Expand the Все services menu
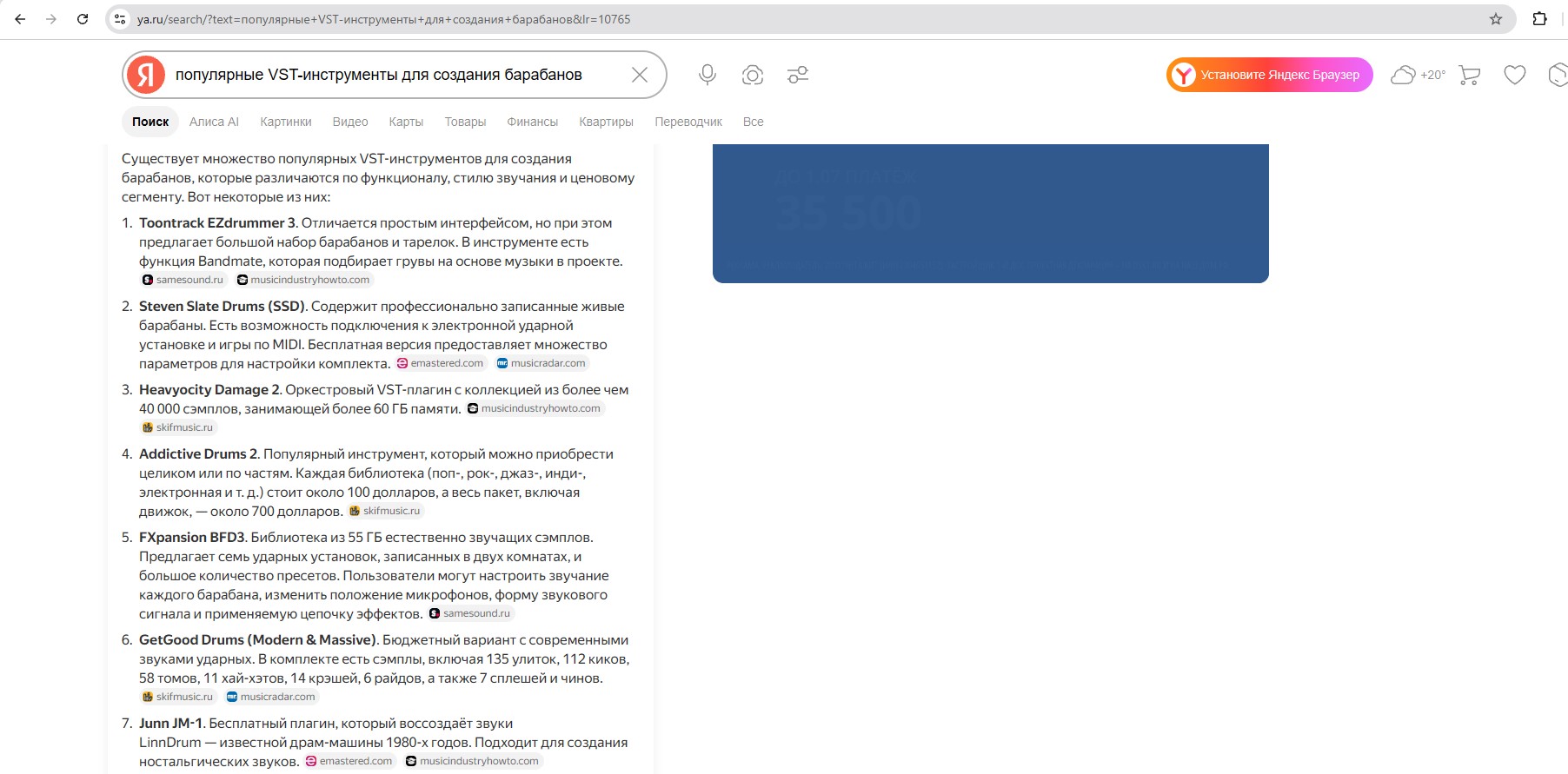The width and height of the screenshot is (1568, 774). click(753, 122)
